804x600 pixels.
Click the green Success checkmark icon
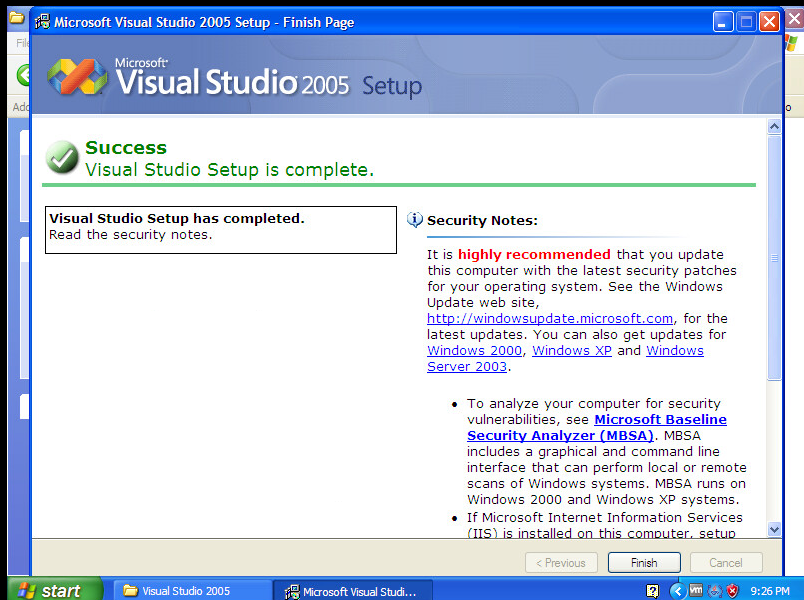[x=62, y=157]
